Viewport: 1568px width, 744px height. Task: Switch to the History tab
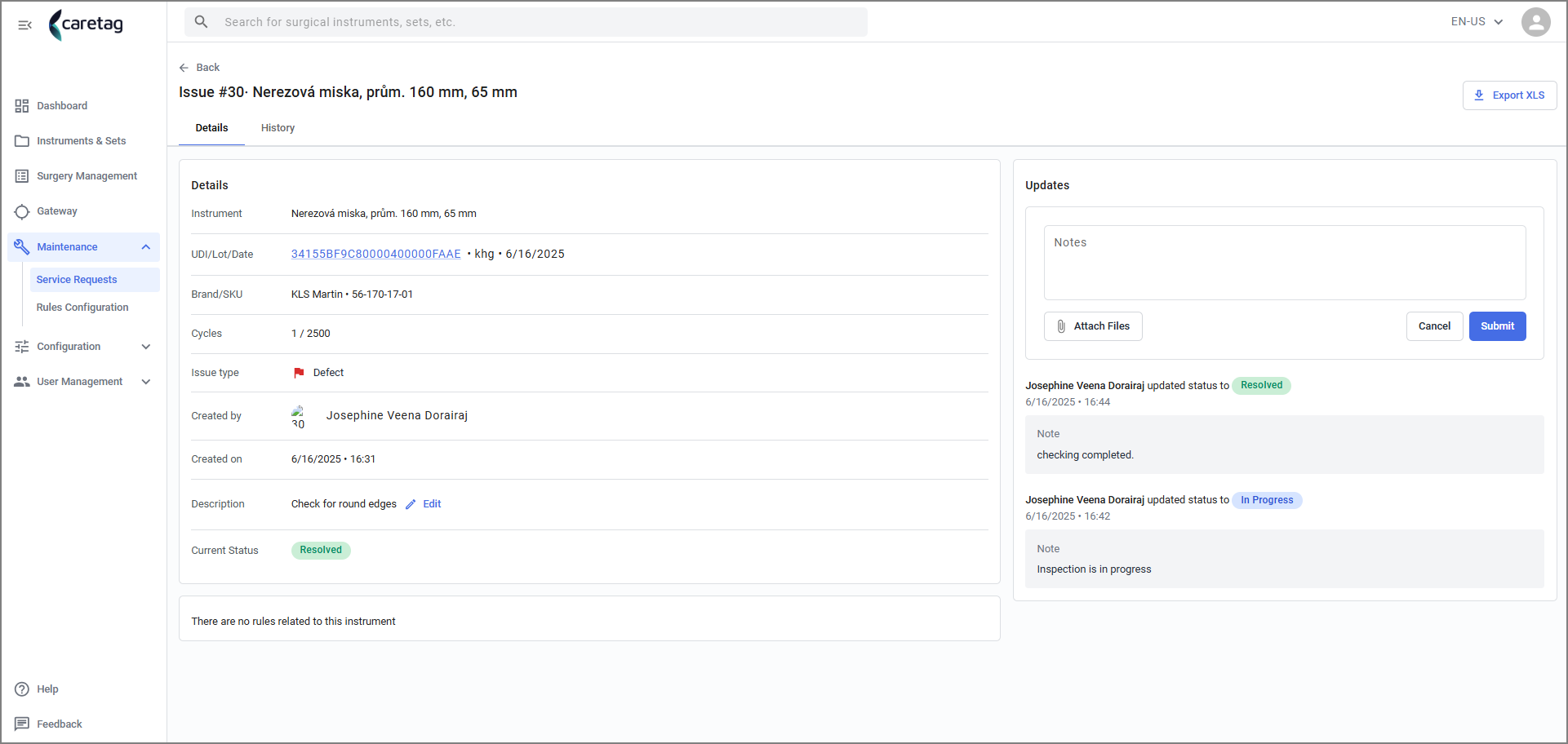pyautogui.click(x=278, y=128)
